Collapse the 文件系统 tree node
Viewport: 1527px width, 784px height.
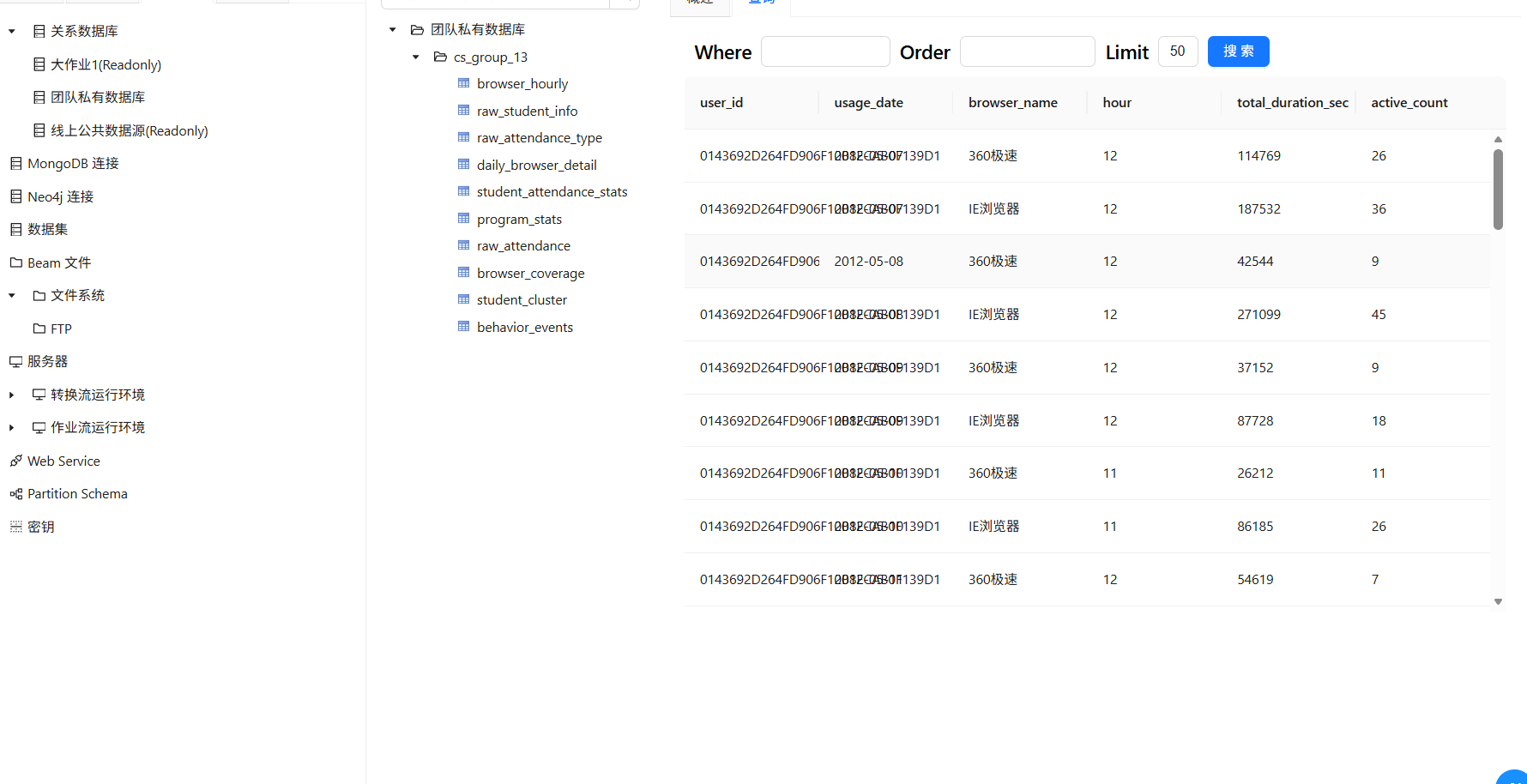click(x=12, y=295)
